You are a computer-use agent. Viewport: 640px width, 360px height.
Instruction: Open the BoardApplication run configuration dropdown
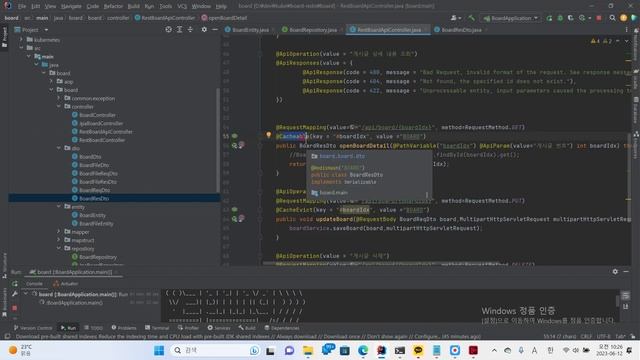[x=511, y=18]
